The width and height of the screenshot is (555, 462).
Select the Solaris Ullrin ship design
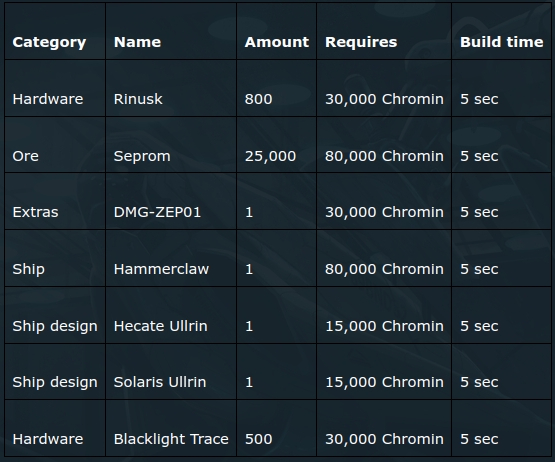[x=160, y=382]
